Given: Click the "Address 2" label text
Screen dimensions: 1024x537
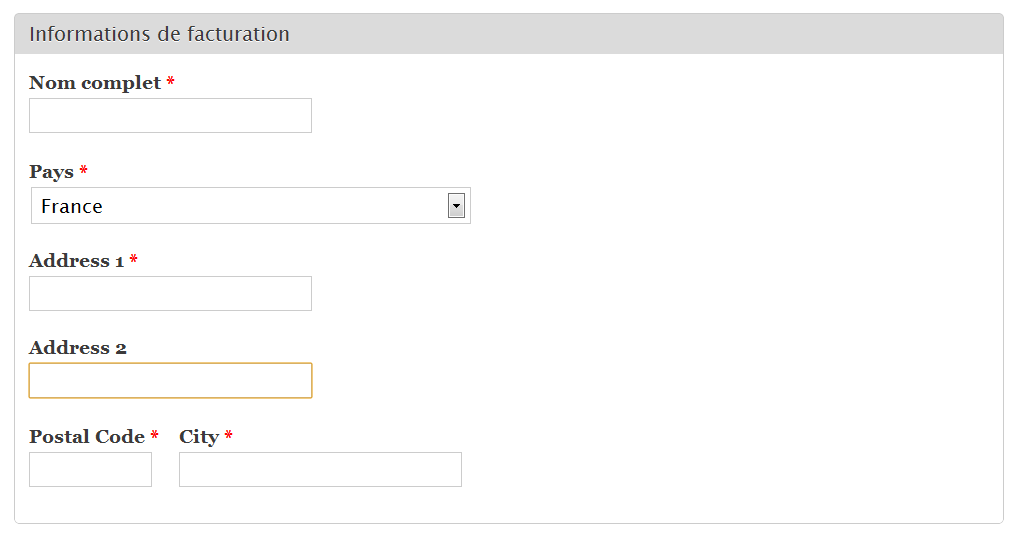Looking at the screenshot, I should click(x=78, y=348).
